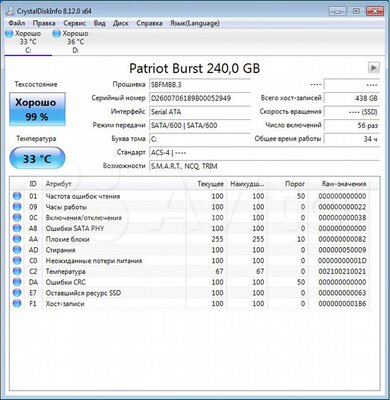This screenshot has height=400, width=390.
Task: Click the firmware field SBFMBB.3
Action: click(200, 85)
